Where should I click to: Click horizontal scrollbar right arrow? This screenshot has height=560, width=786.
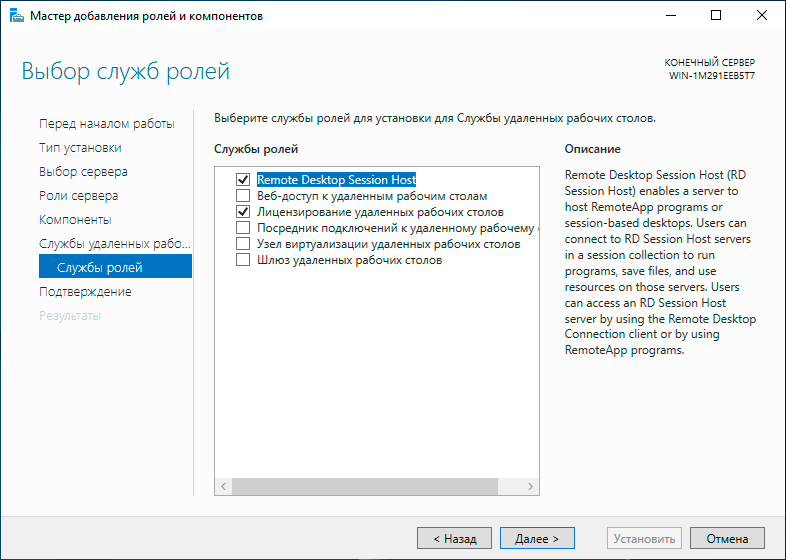point(531,486)
